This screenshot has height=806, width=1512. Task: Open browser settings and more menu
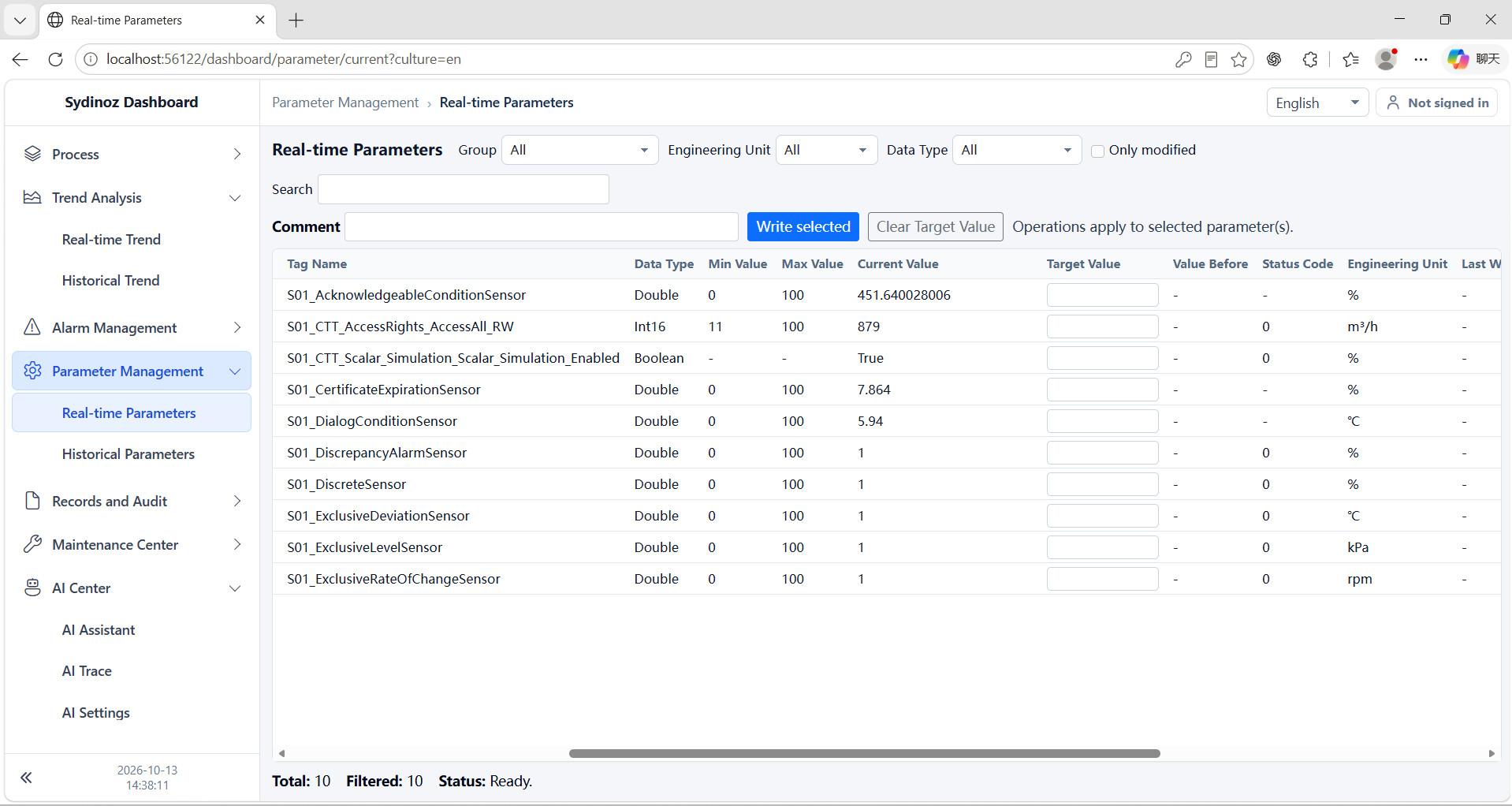pyautogui.click(x=1421, y=59)
